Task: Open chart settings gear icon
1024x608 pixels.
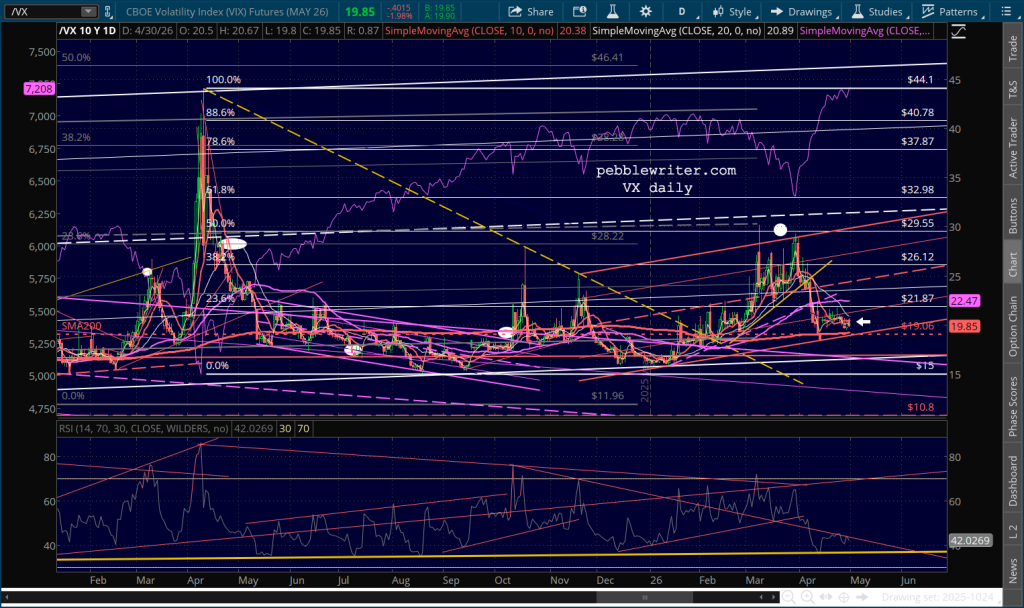Action: coord(645,12)
